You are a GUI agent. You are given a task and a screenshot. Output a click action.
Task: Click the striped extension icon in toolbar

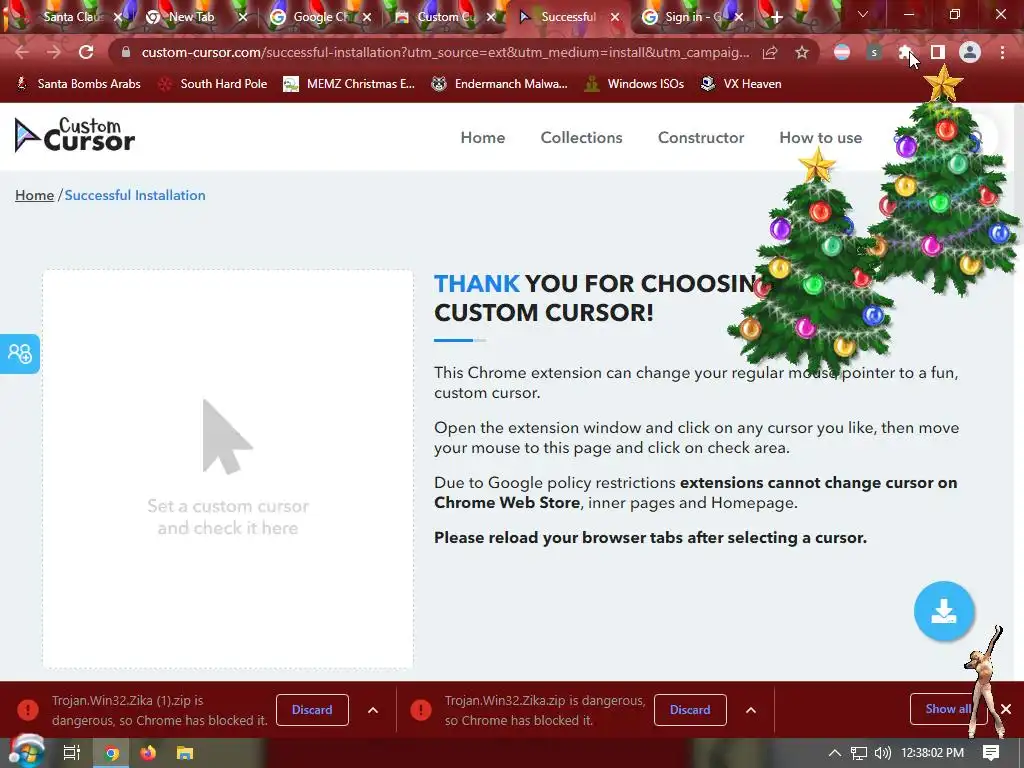click(x=842, y=52)
